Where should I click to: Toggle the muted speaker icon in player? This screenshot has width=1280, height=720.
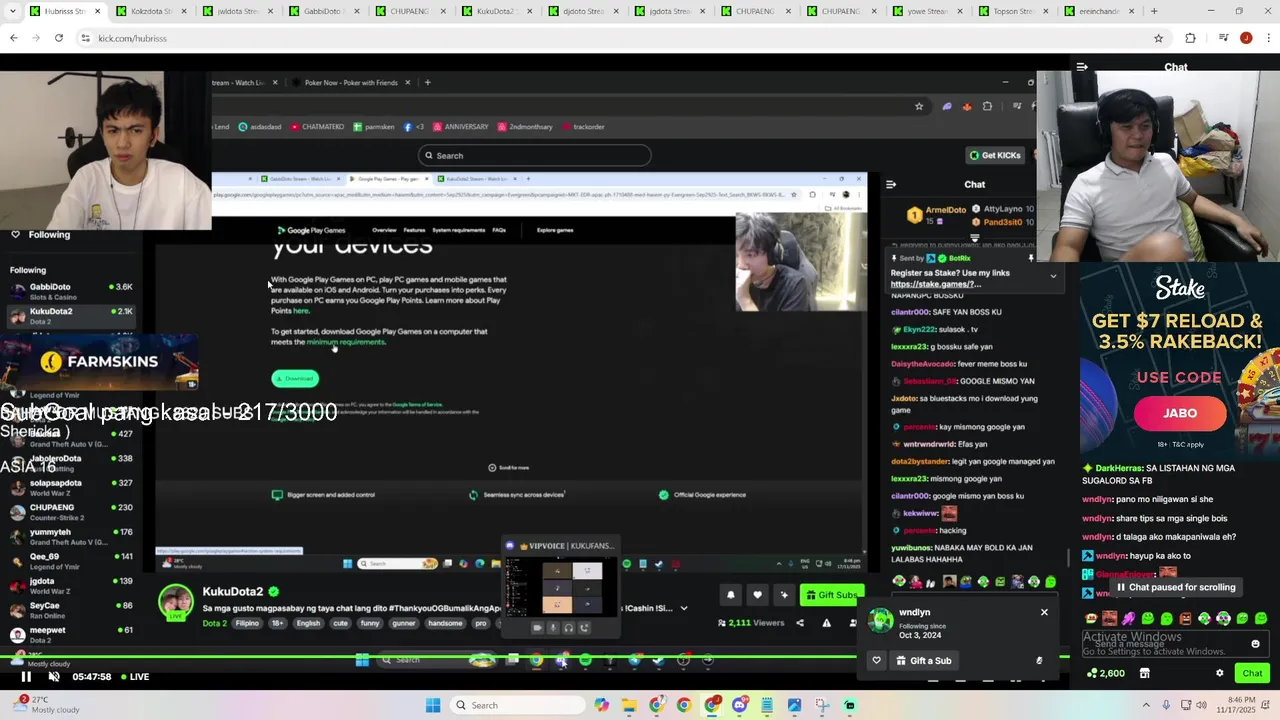click(x=54, y=677)
